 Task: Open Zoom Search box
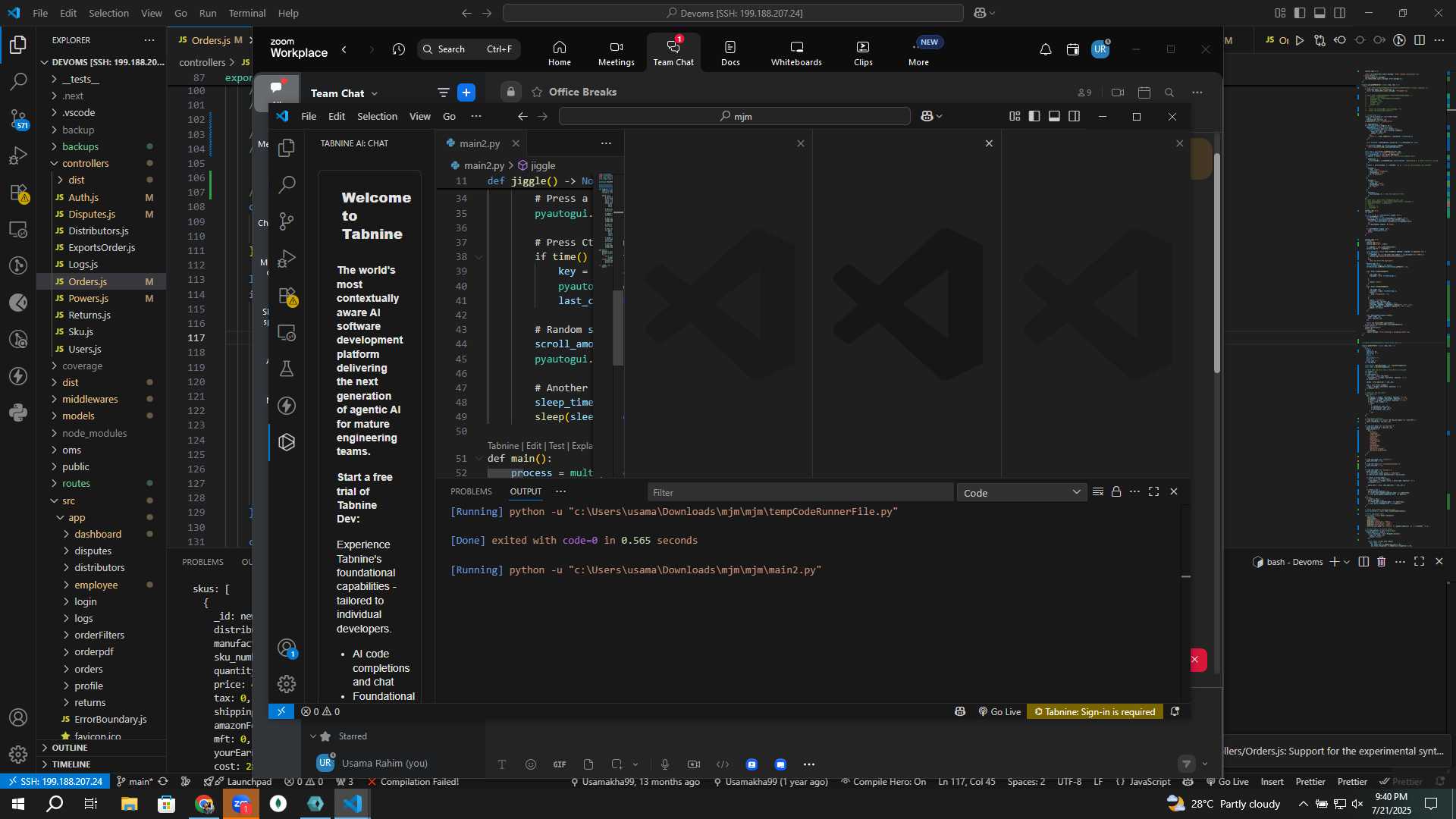point(469,49)
